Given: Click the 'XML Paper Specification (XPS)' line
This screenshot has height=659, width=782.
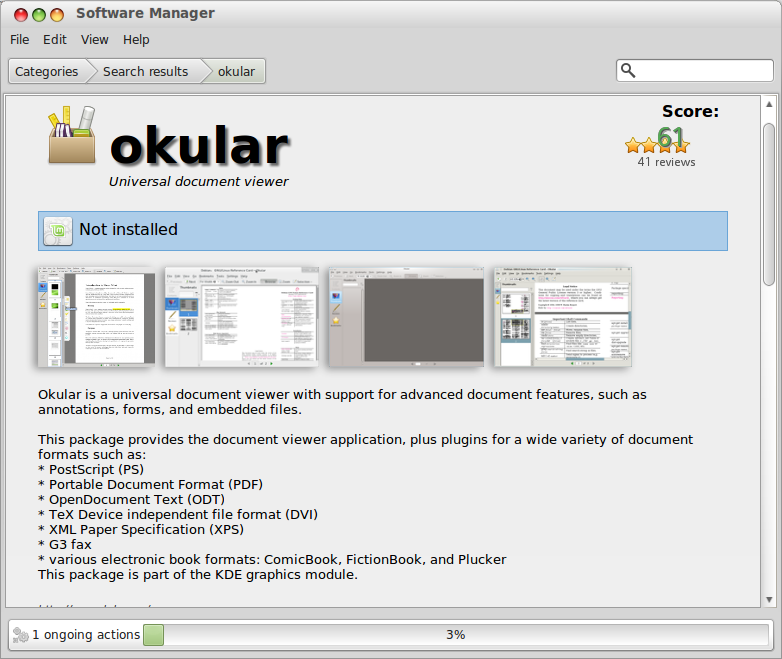Looking at the screenshot, I should tap(141, 529).
